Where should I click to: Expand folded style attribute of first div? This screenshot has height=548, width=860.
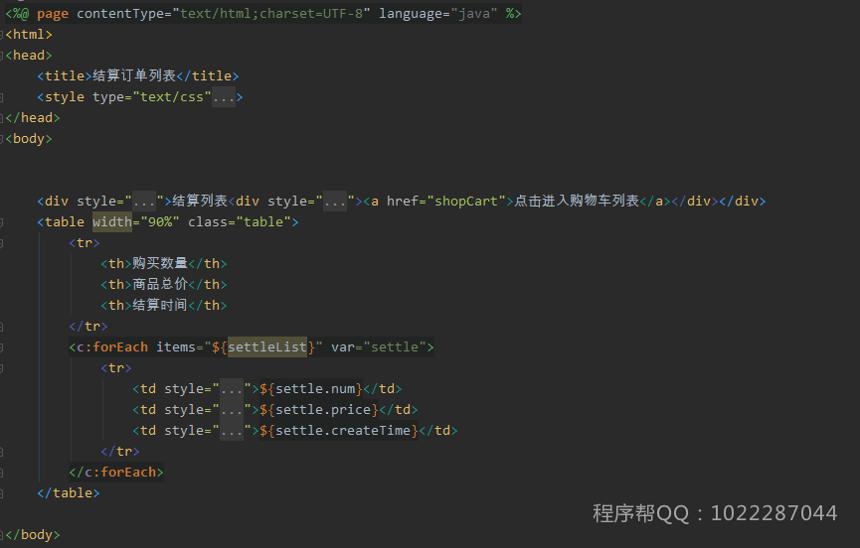click(x=144, y=201)
